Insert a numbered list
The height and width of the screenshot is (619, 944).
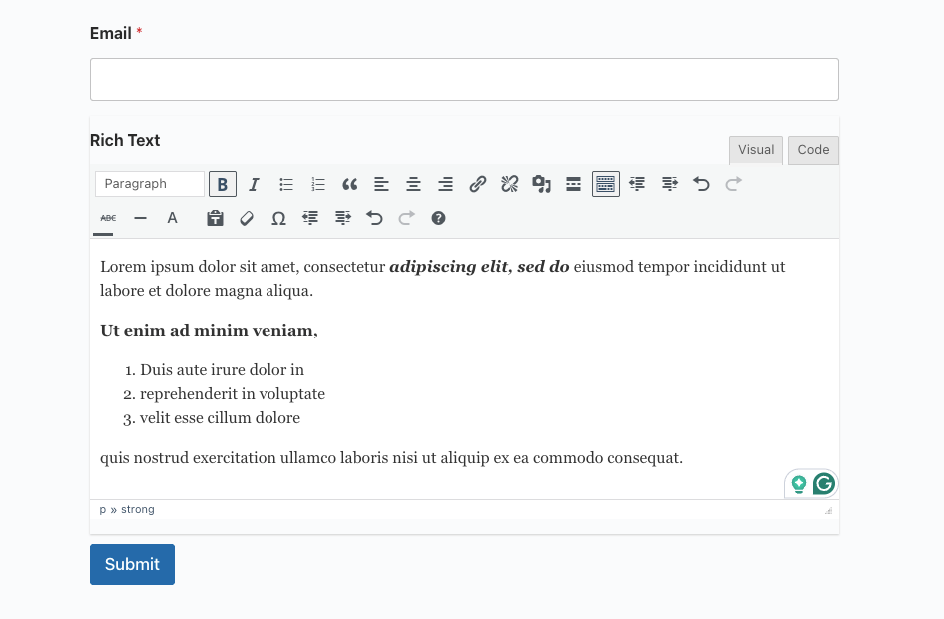point(318,184)
